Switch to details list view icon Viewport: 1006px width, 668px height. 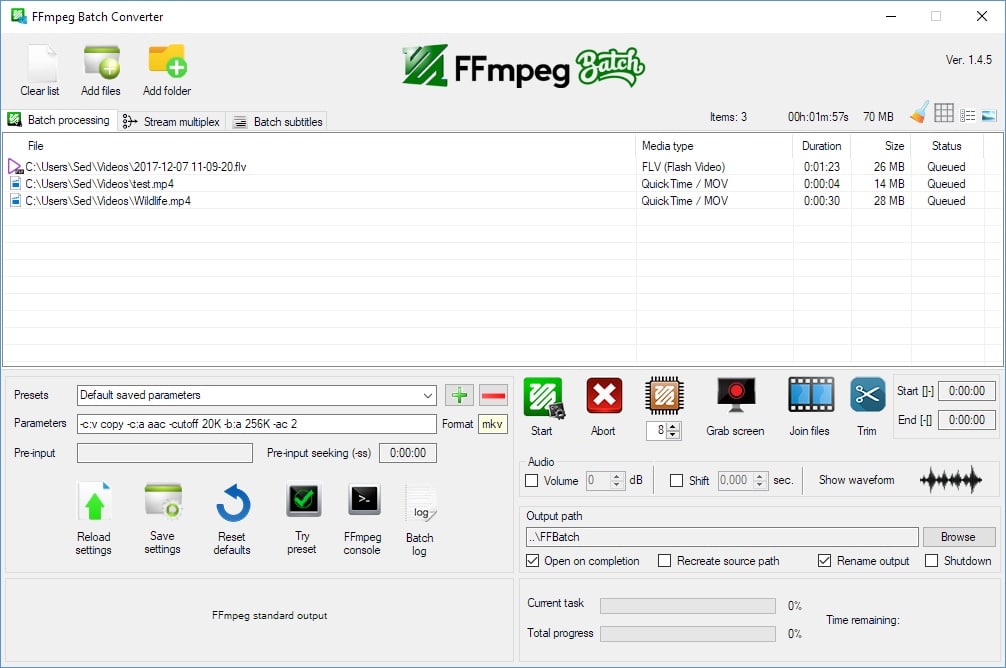point(968,116)
